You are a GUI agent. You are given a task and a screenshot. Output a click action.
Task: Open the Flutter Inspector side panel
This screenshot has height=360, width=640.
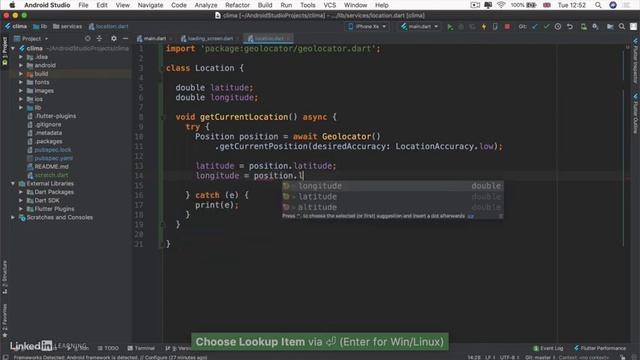tap(636, 61)
